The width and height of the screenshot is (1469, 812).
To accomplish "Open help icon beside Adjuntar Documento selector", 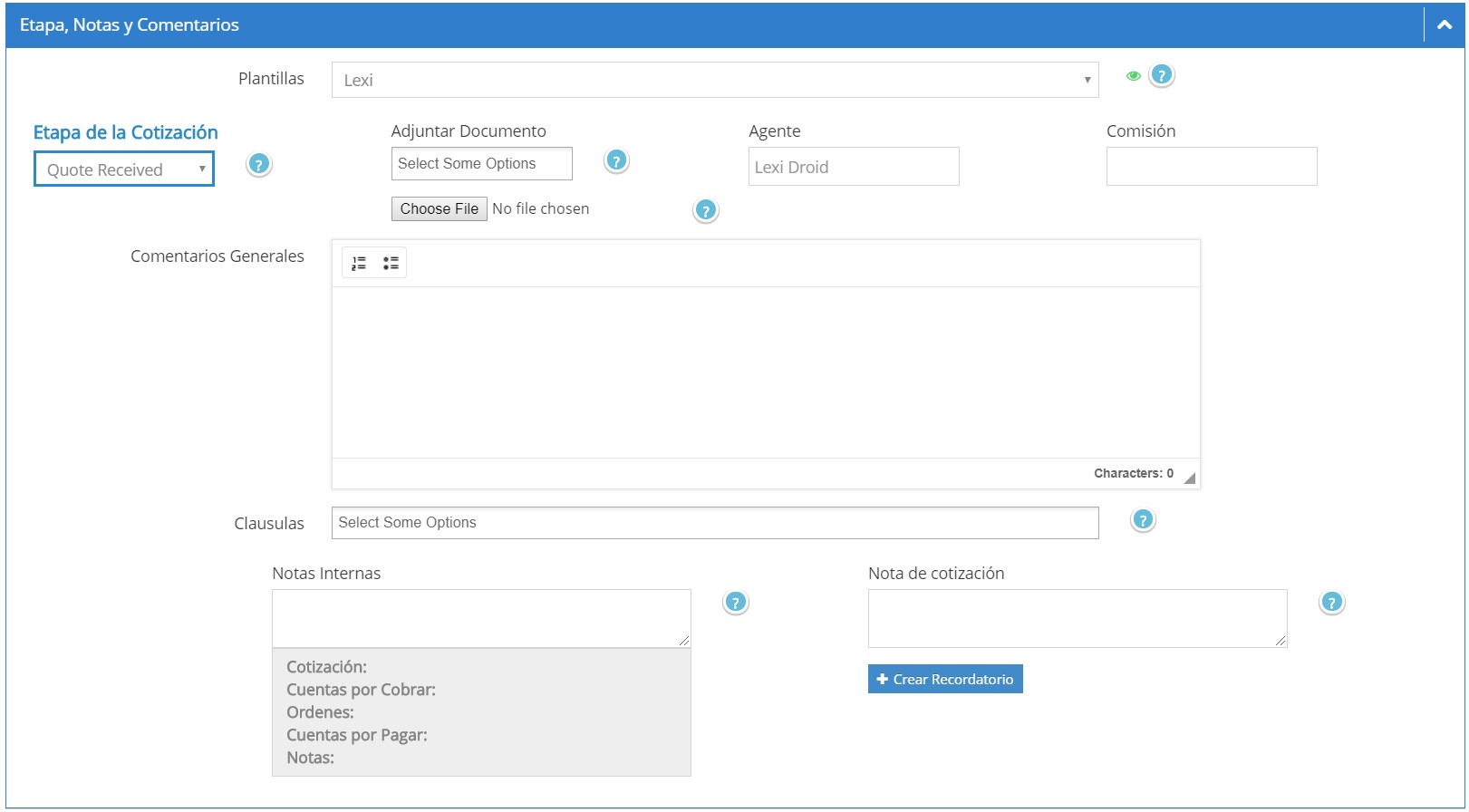I will (x=616, y=161).
